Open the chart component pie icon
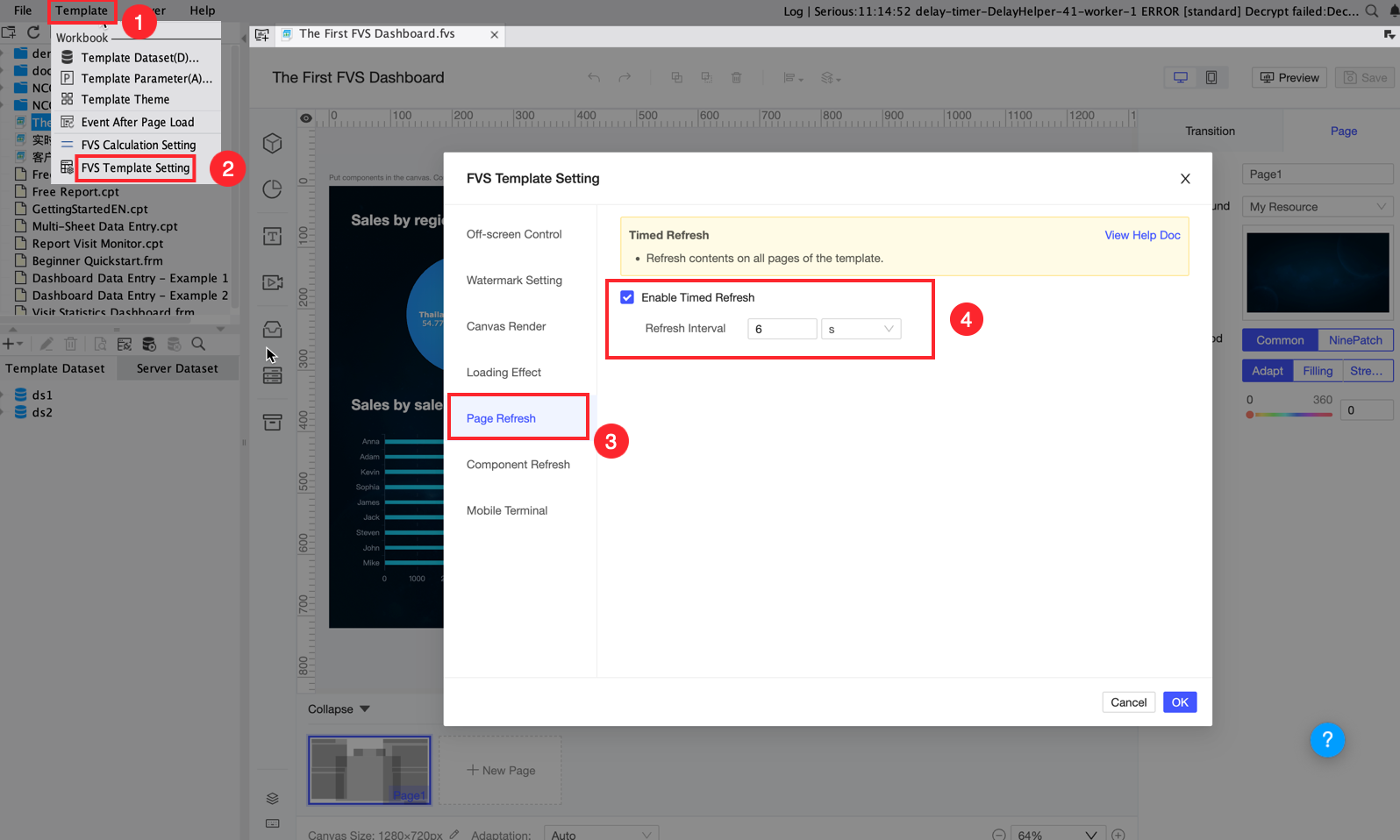This screenshot has width=1400, height=840. 273,189
